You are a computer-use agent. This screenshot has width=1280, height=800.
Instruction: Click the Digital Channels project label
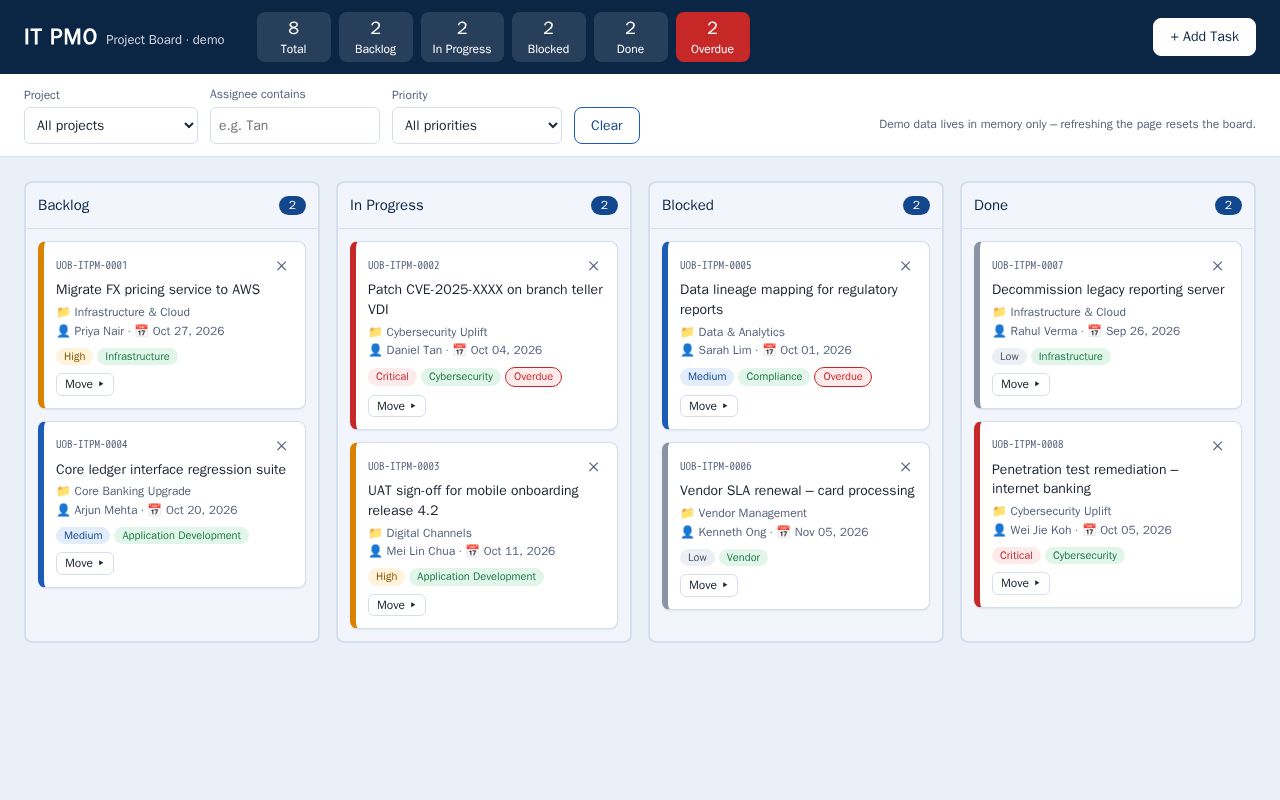pyautogui.click(x=420, y=533)
